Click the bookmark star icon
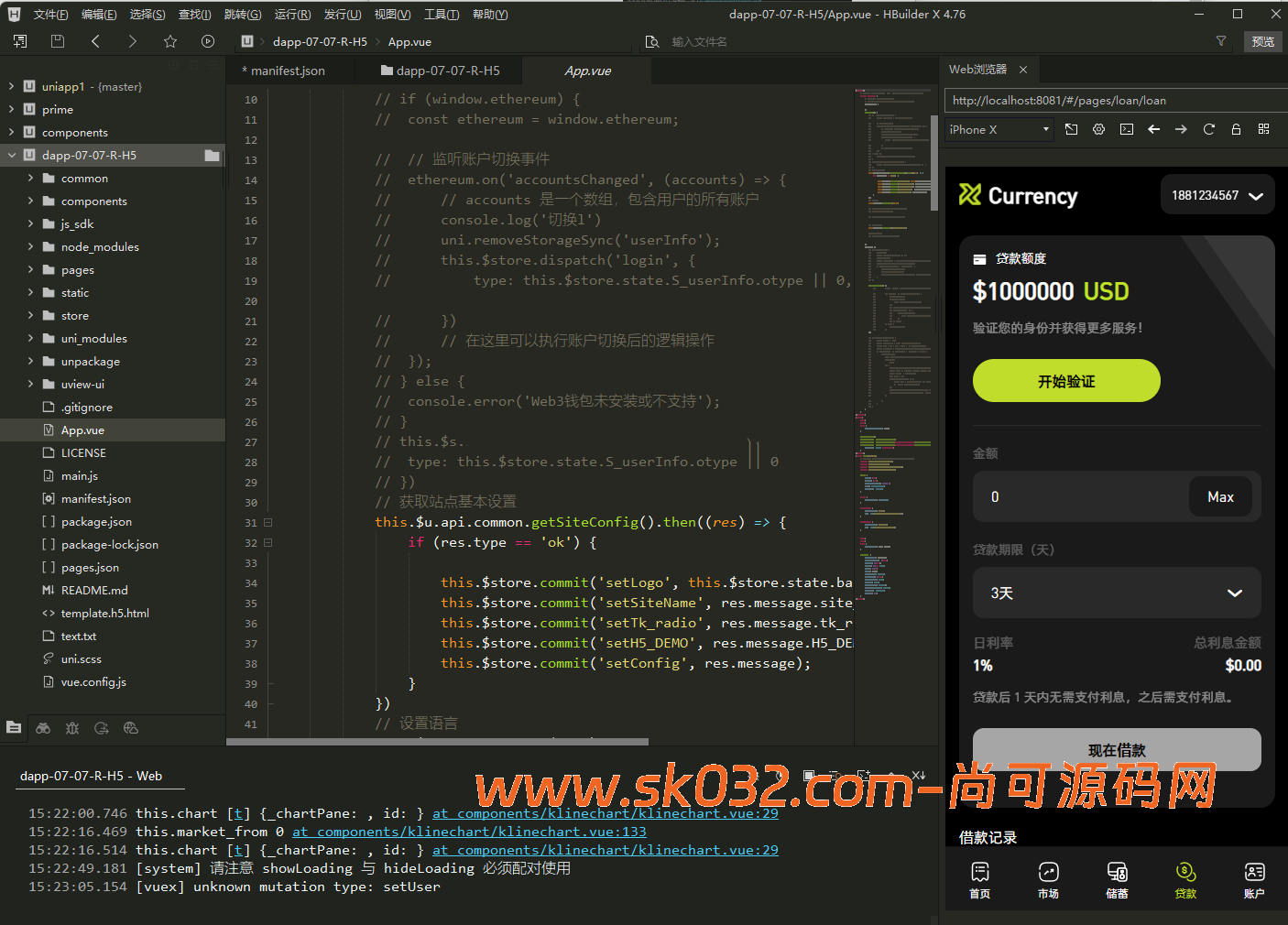1288x925 pixels. tap(169, 41)
